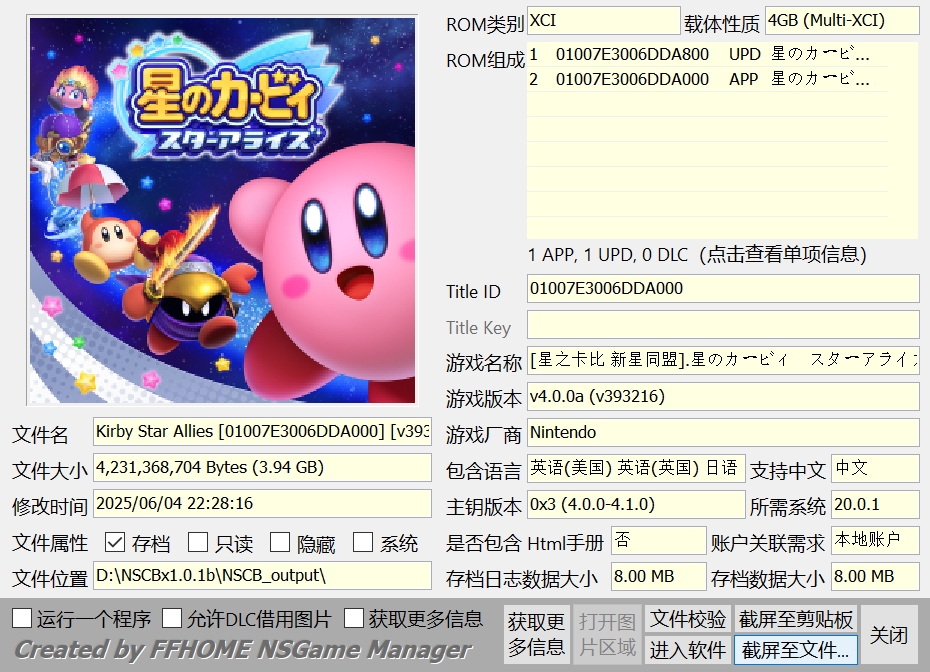Click the Title ID field
This screenshot has height=672, width=930.
click(723, 289)
